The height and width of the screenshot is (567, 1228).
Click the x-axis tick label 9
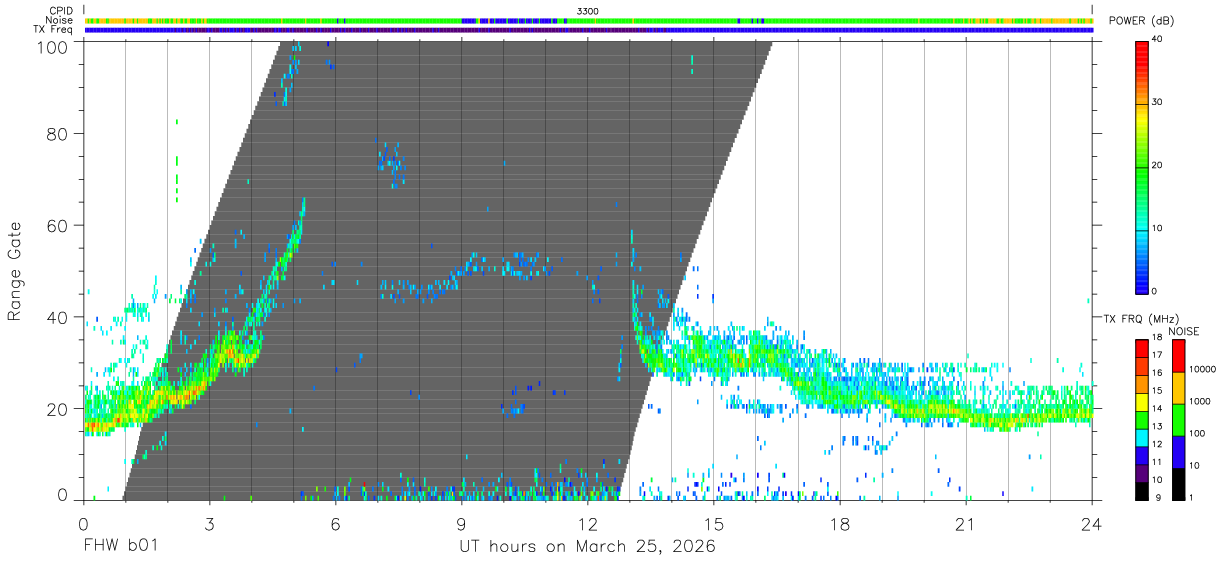[x=461, y=524]
